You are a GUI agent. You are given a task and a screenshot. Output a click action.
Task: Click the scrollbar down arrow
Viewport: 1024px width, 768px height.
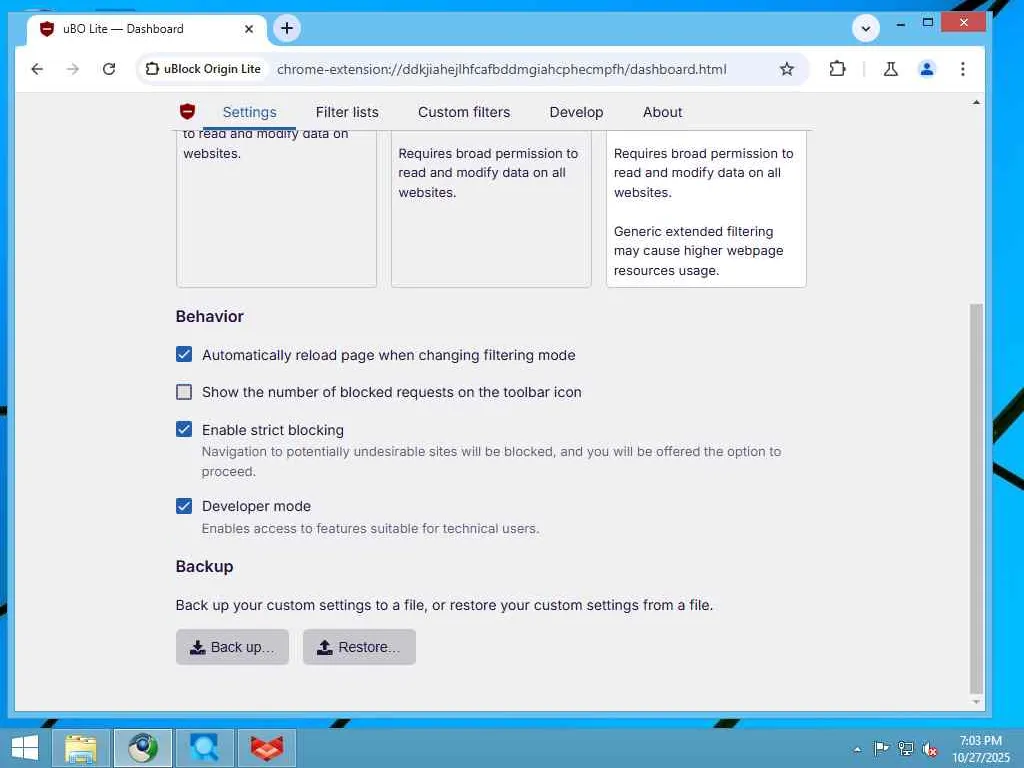pyautogui.click(x=976, y=702)
